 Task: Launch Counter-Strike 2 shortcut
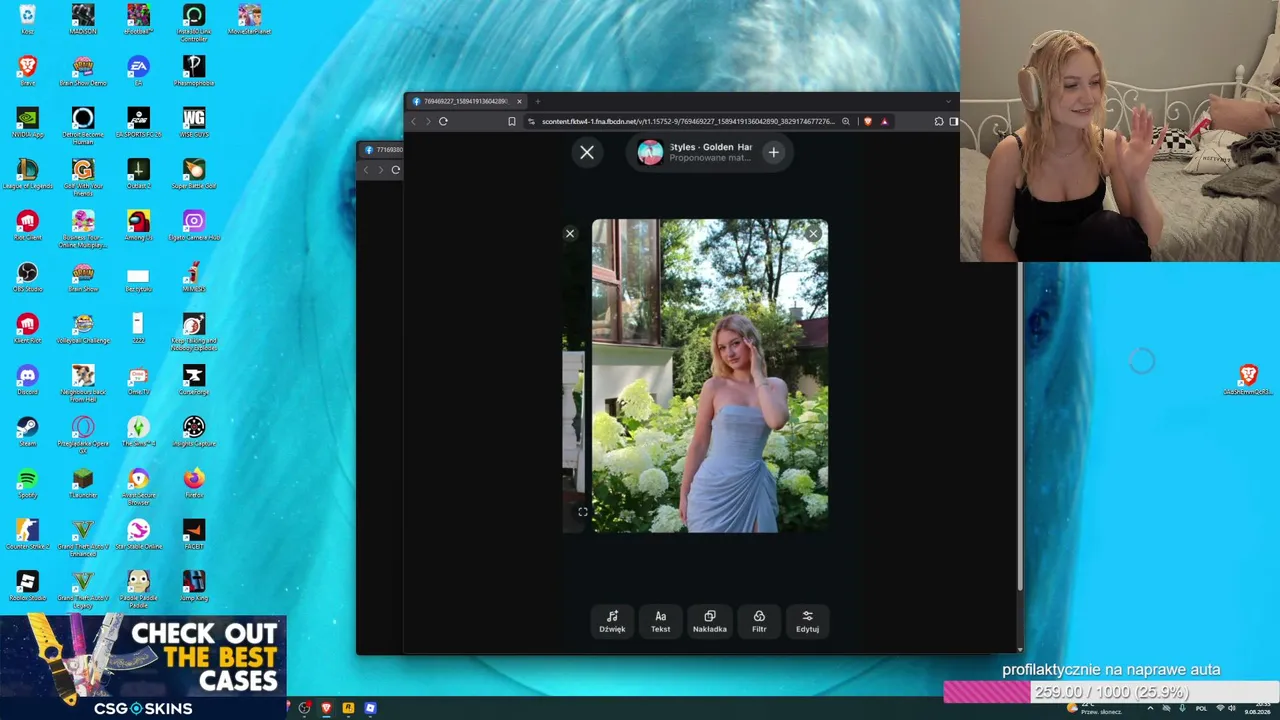tap(27, 535)
